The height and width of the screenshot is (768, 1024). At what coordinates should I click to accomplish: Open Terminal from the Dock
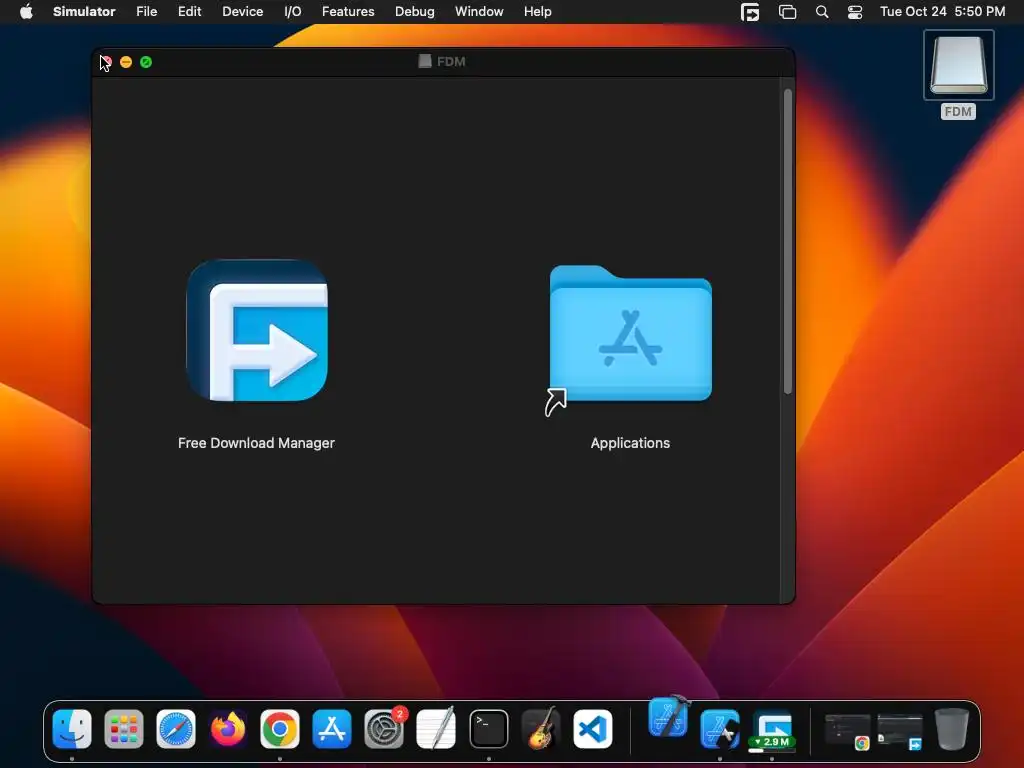pyautogui.click(x=488, y=729)
